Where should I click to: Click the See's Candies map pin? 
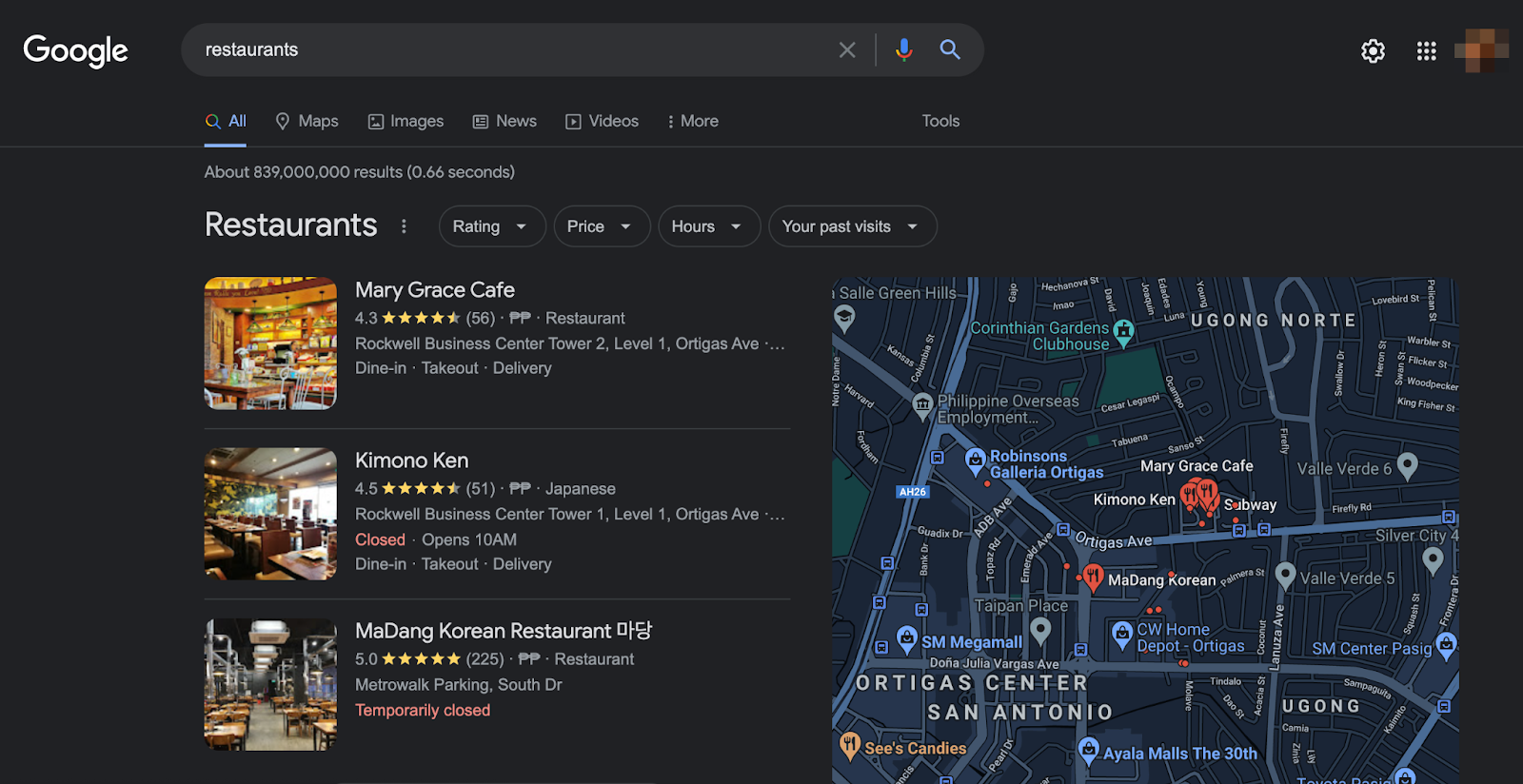[x=850, y=746]
